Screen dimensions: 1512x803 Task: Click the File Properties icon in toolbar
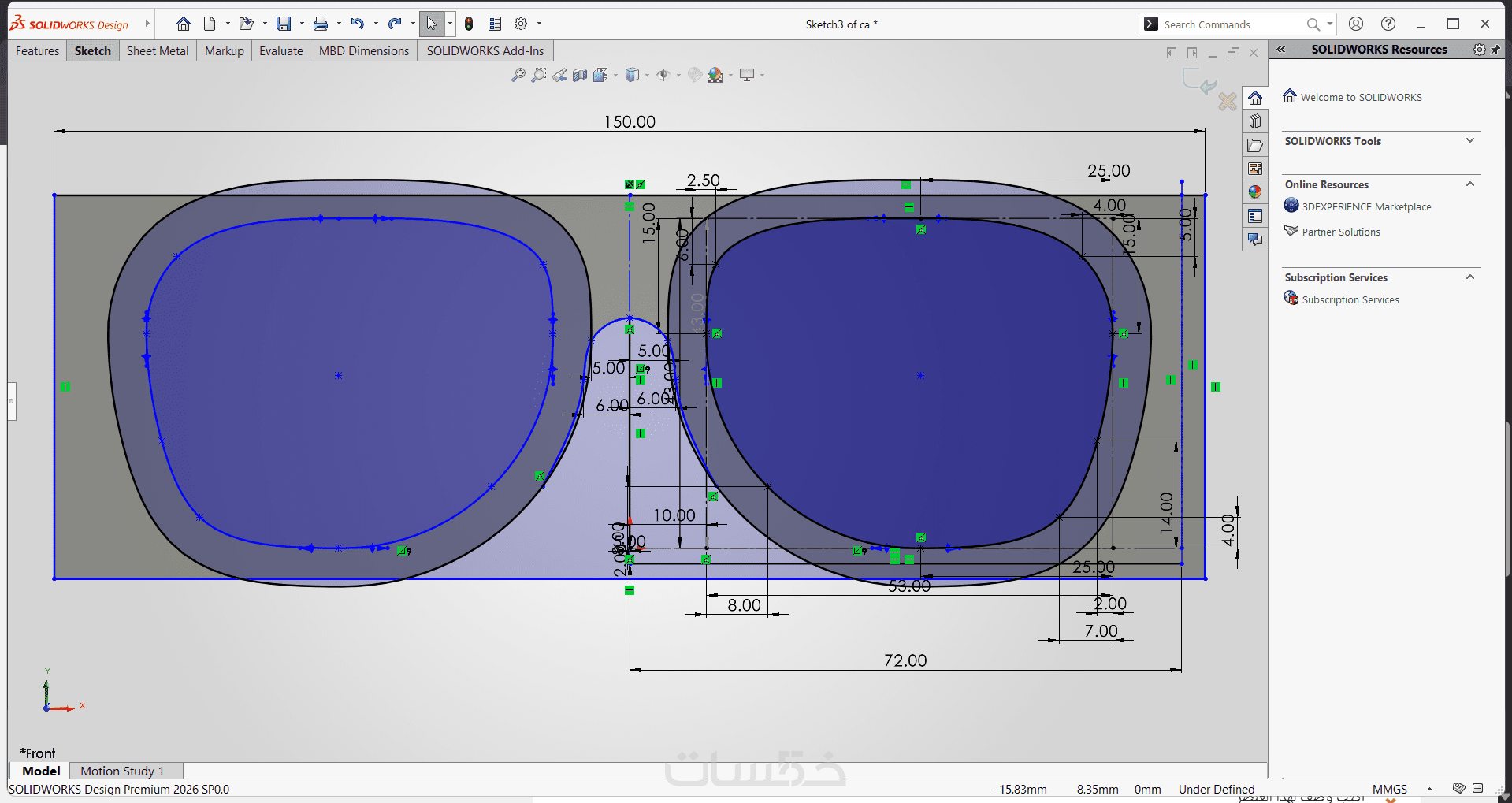click(x=495, y=24)
